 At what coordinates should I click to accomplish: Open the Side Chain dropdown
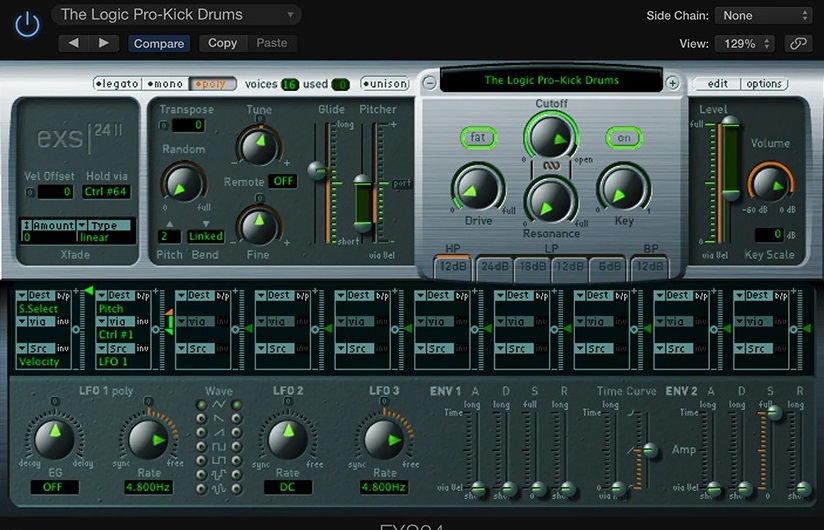764,16
